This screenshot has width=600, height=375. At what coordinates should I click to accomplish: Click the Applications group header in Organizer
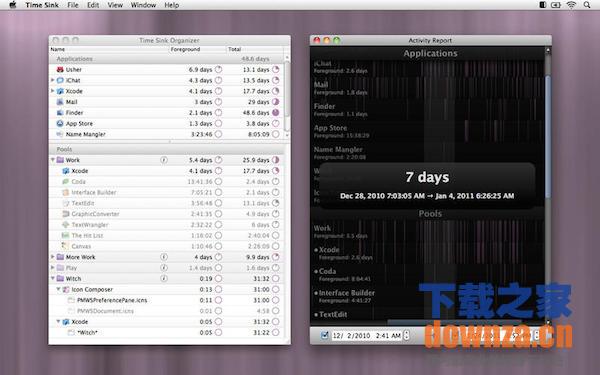point(167,59)
